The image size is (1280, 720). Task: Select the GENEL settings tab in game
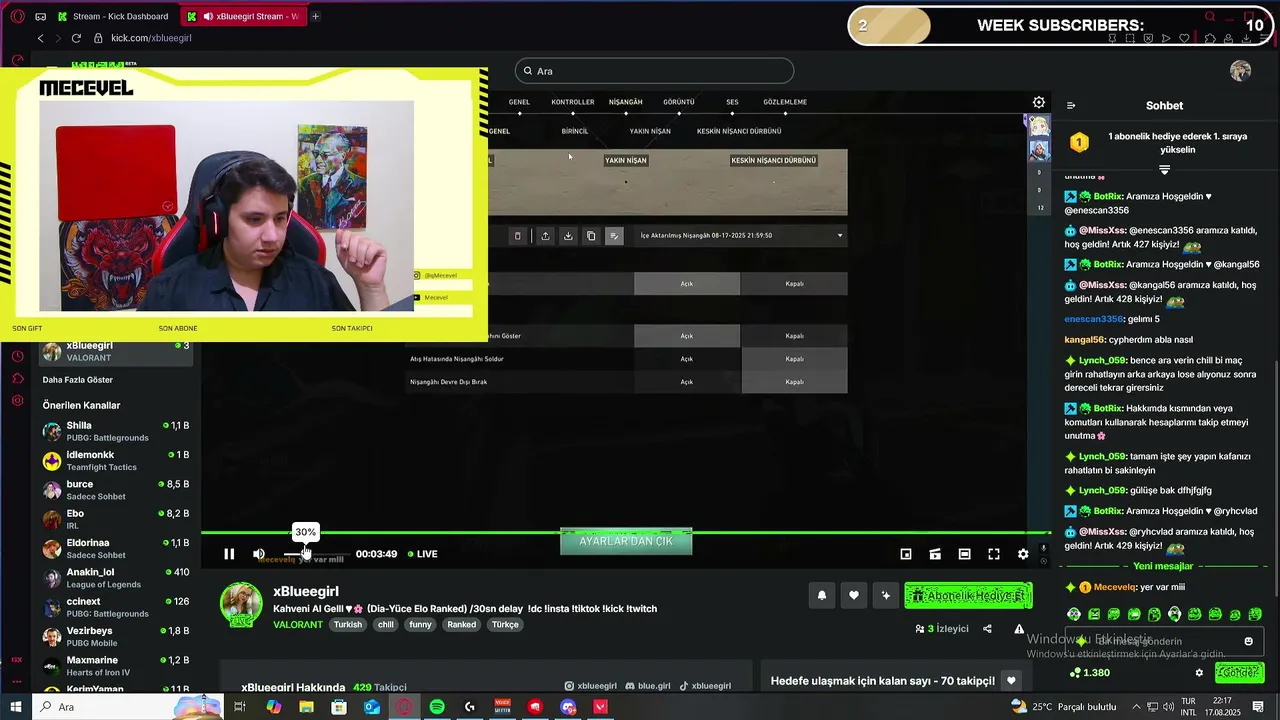tap(519, 102)
